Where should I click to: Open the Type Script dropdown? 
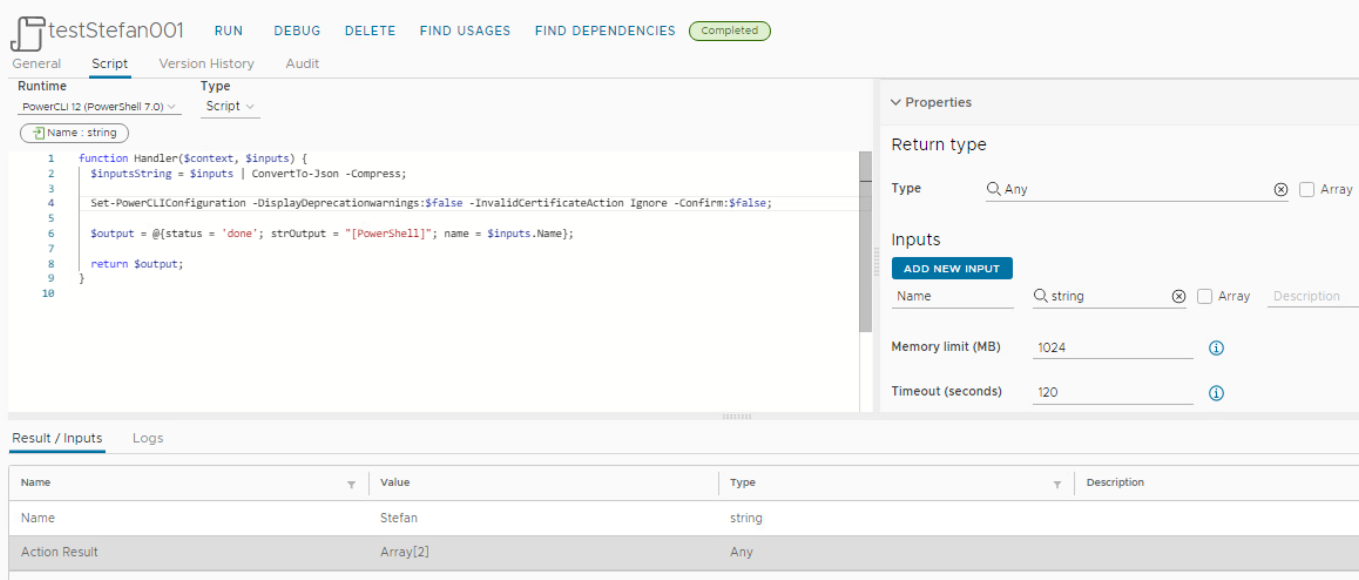point(230,106)
